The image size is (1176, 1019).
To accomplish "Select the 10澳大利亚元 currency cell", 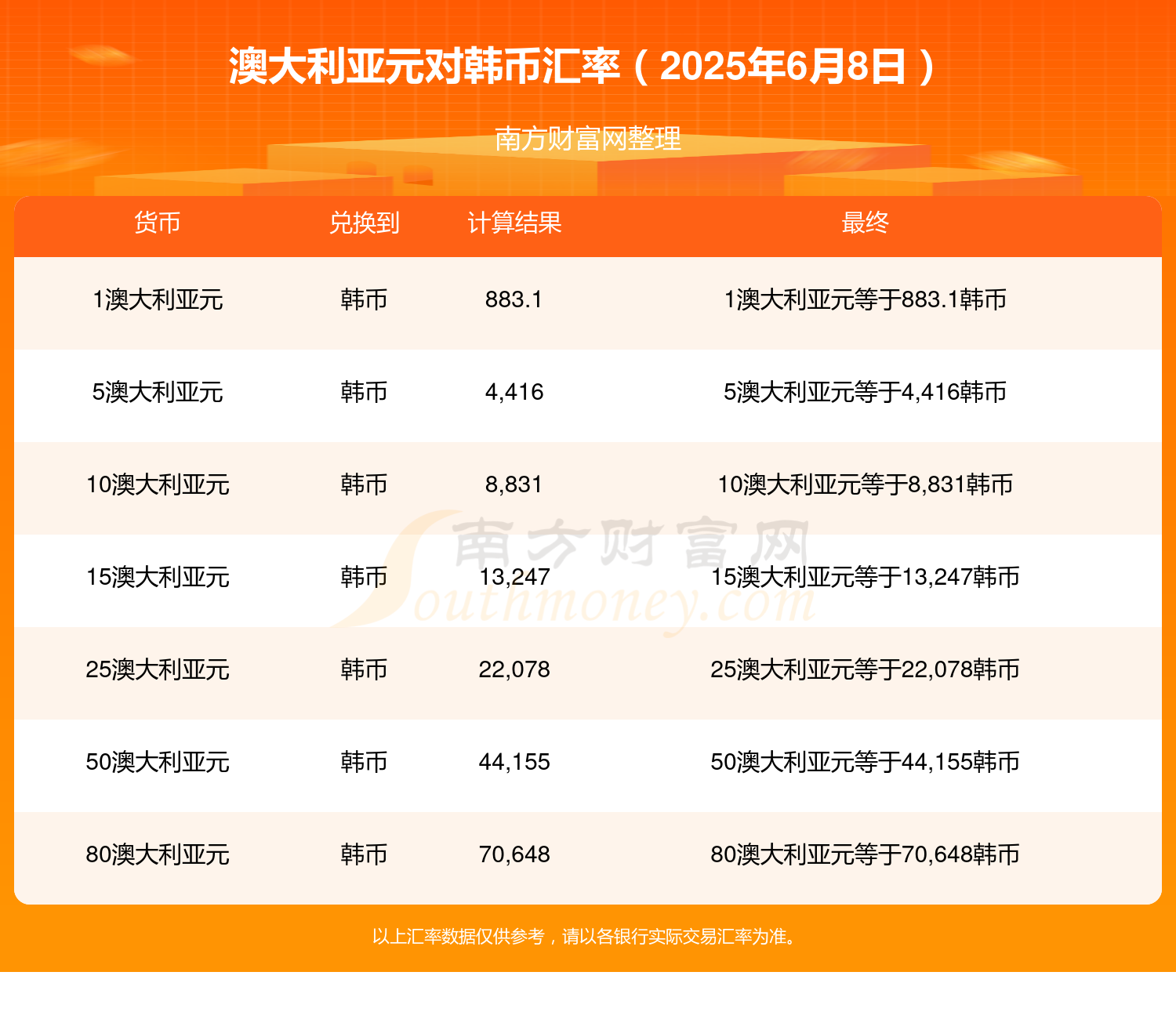I will pyautogui.click(x=158, y=484).
